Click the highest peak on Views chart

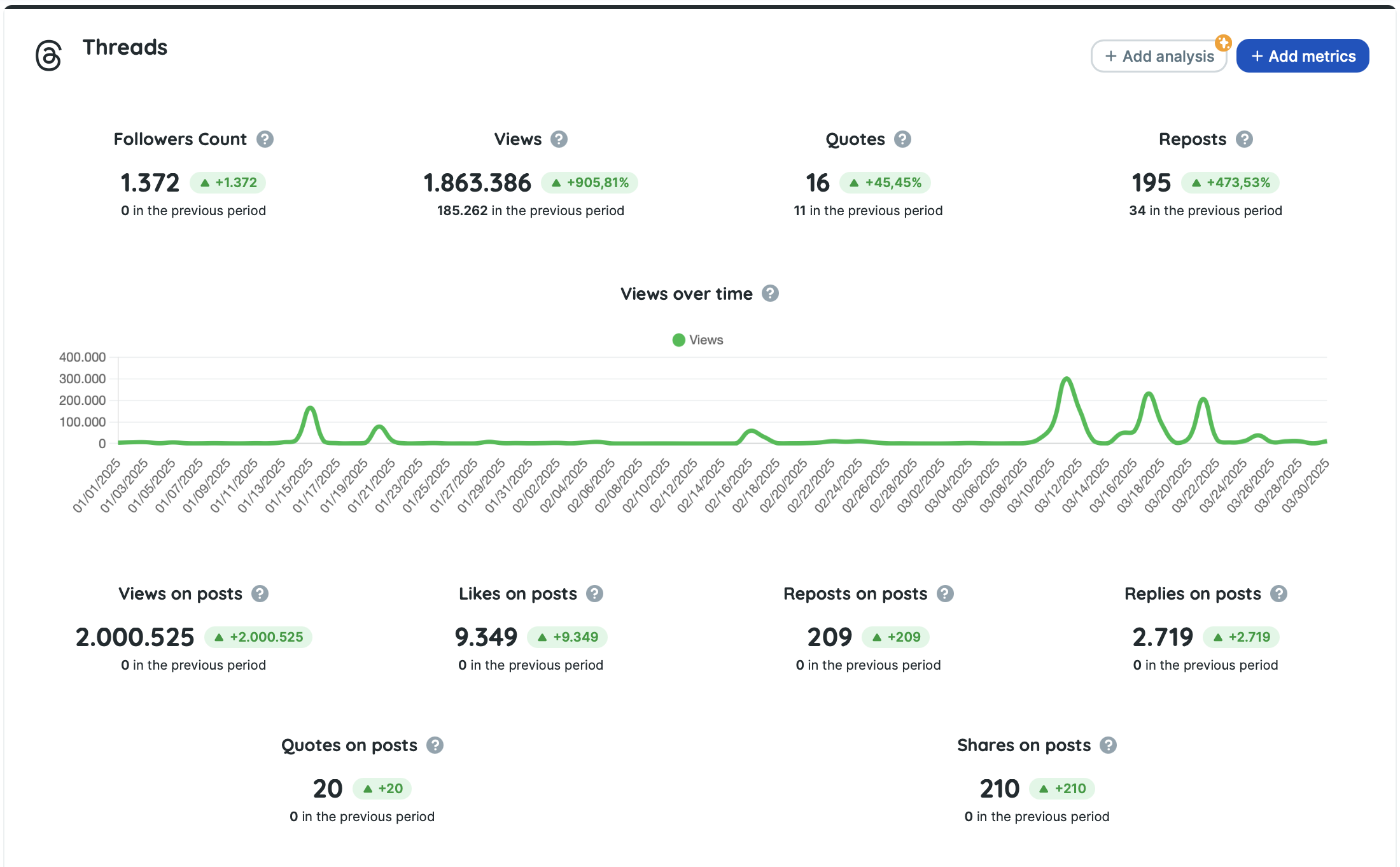pyautogui.click(x=1067, y=379)
